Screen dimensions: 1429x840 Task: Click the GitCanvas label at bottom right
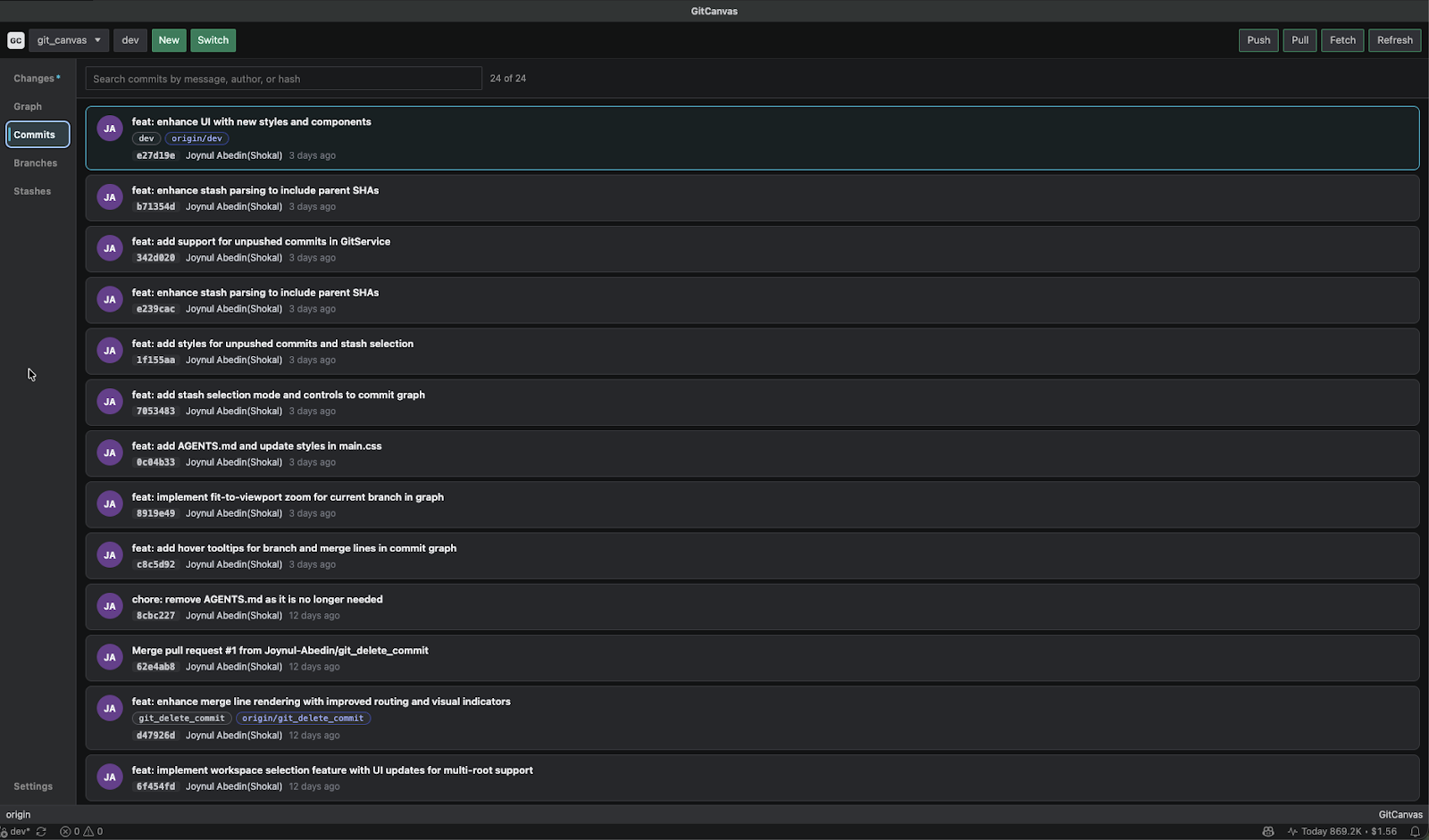click(x=1400, y=814)
